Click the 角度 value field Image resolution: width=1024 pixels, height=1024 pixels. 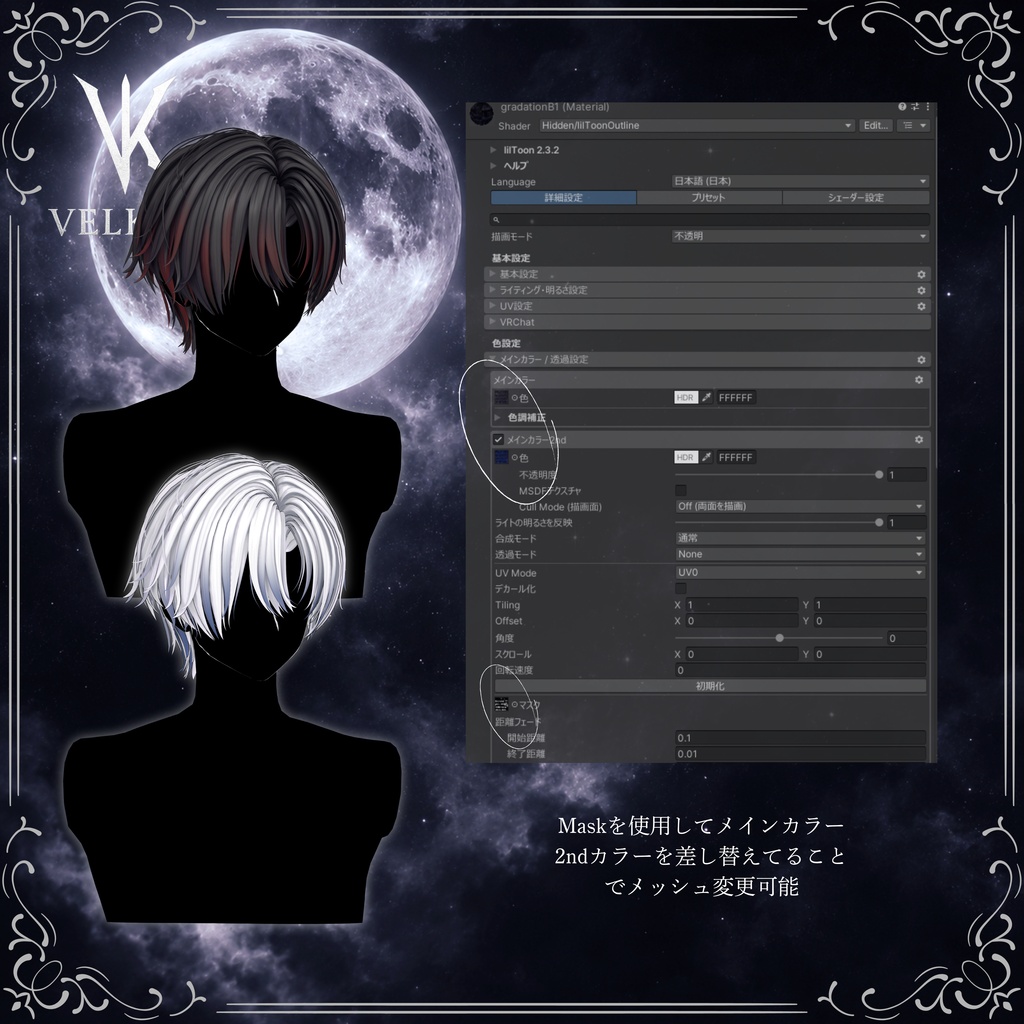[x=906, y=638]
